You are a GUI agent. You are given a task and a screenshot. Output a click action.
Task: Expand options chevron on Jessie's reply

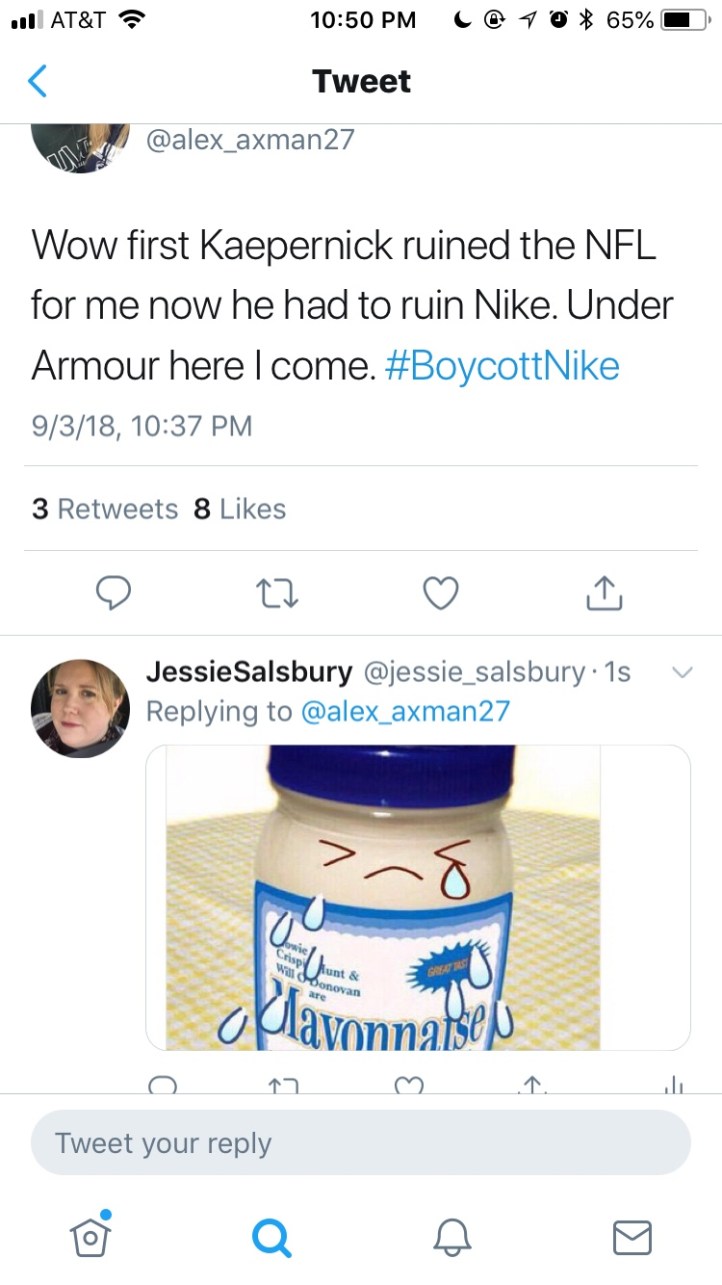click(680, 673)
